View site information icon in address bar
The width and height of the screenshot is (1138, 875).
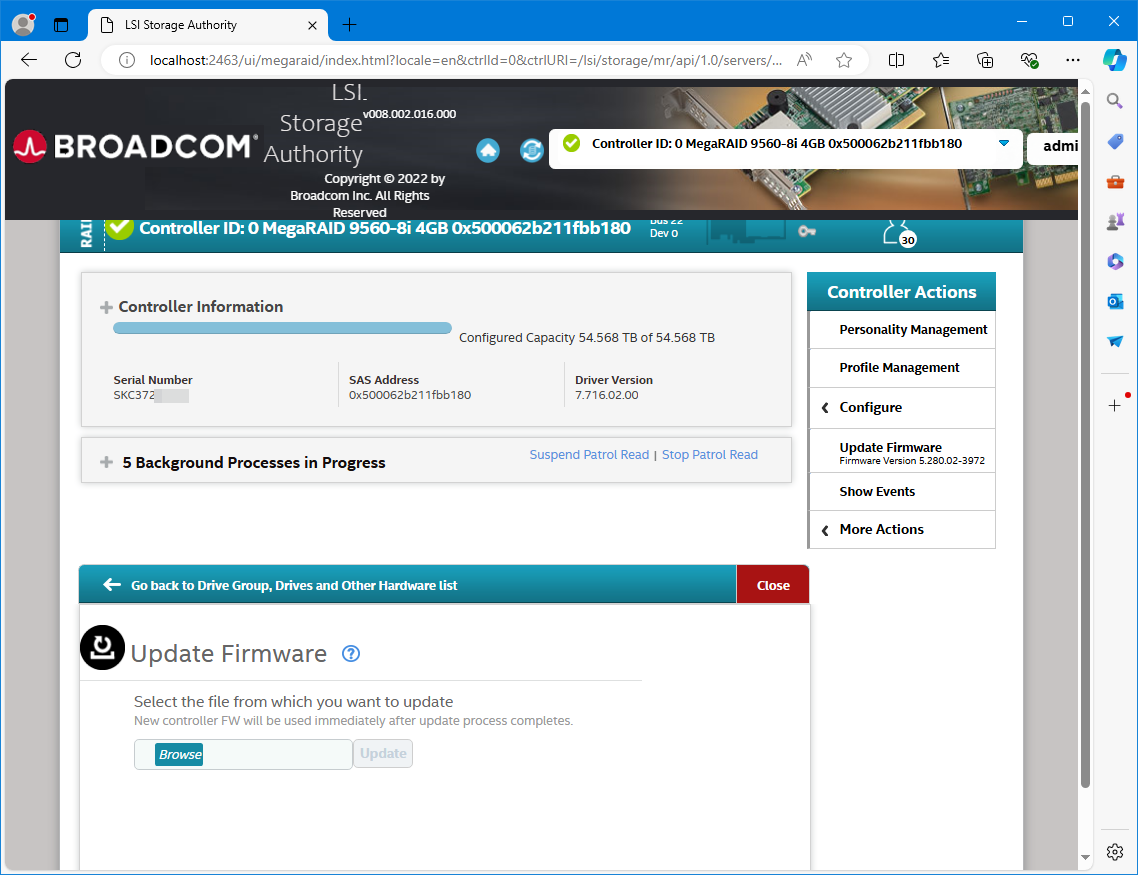(126, 60)
